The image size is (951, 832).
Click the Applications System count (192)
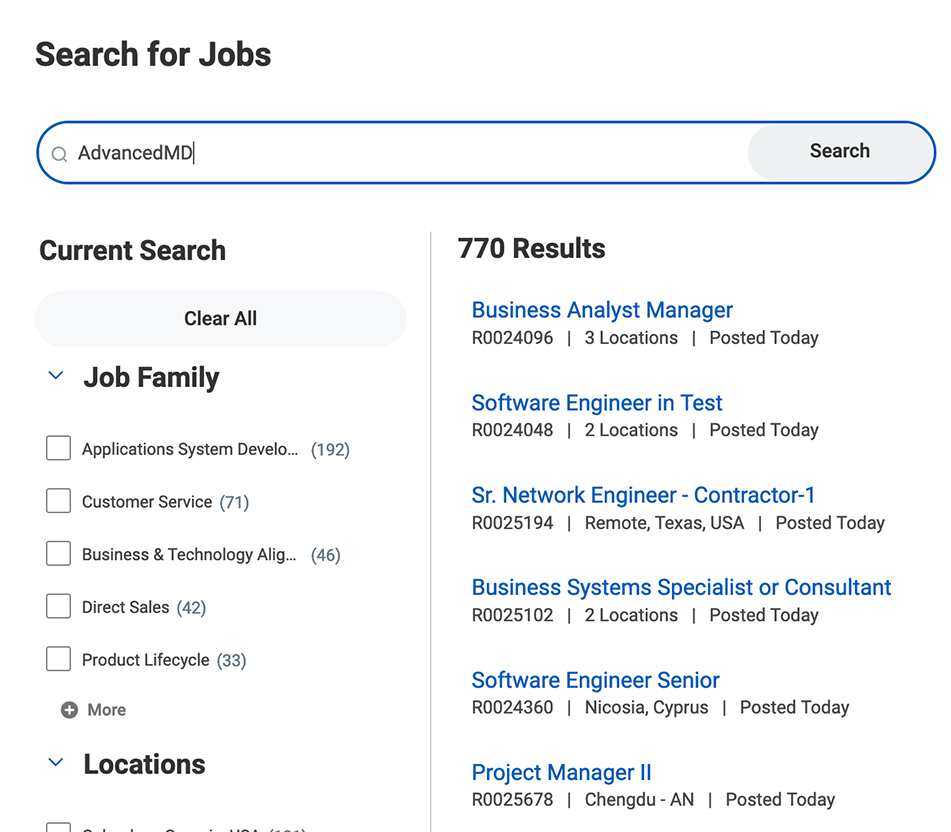pos(331,449)
